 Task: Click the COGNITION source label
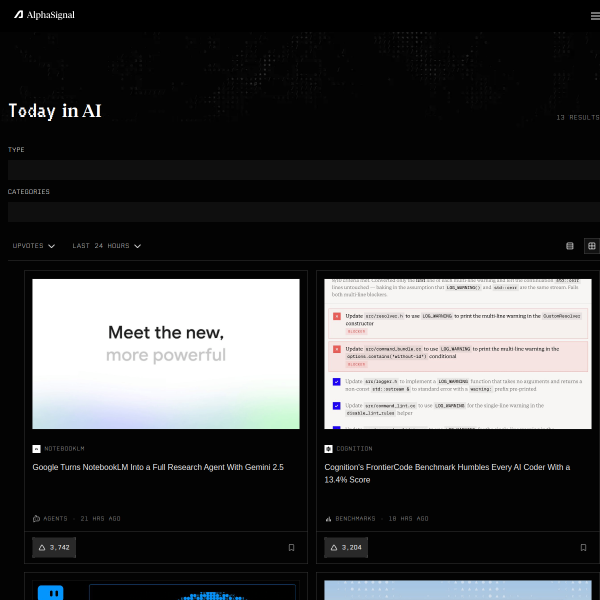coord(354,449)
